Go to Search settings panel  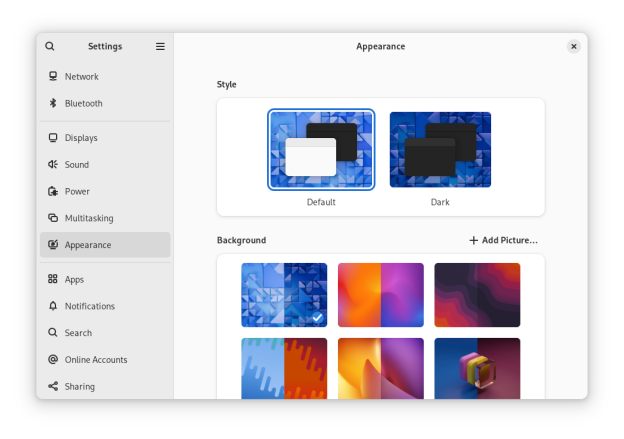coord(78,333)
